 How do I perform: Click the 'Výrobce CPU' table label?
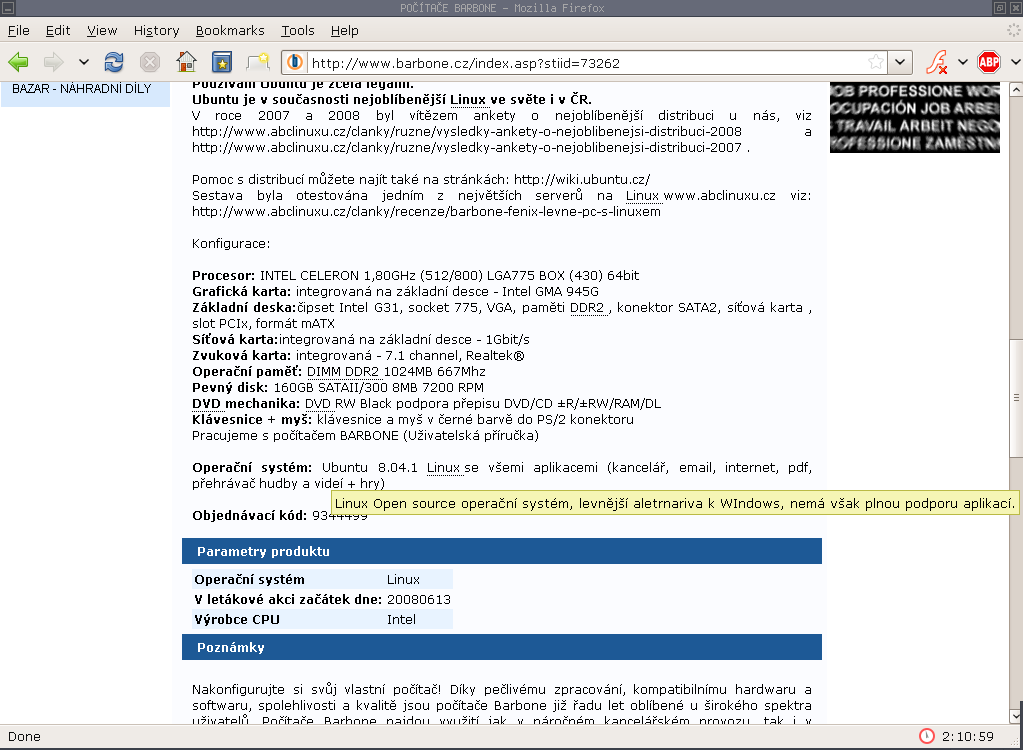point(237,620)
